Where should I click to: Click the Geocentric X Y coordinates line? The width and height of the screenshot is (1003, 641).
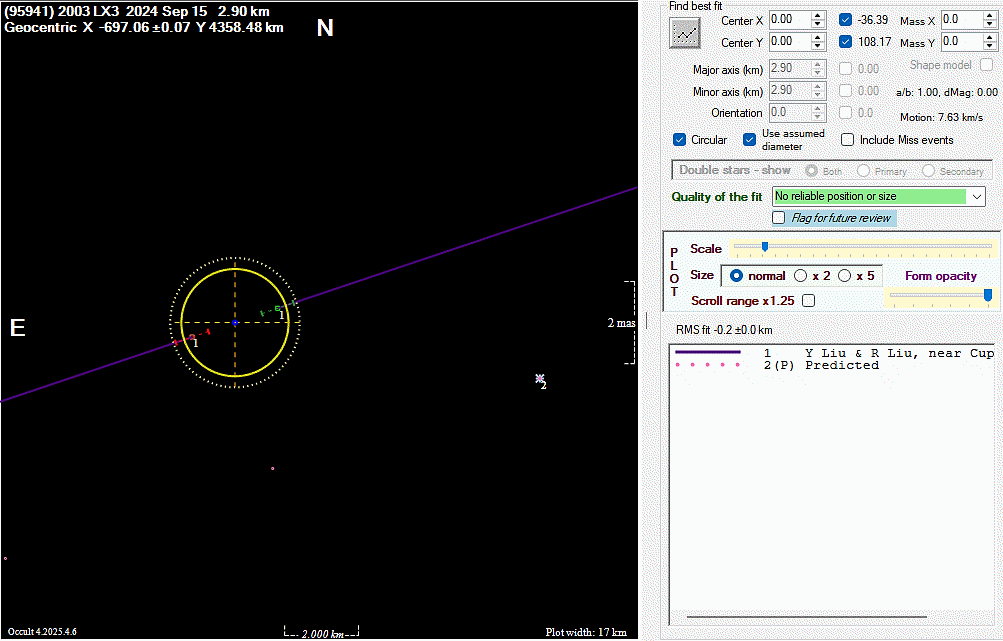click(x=144, y=28)
